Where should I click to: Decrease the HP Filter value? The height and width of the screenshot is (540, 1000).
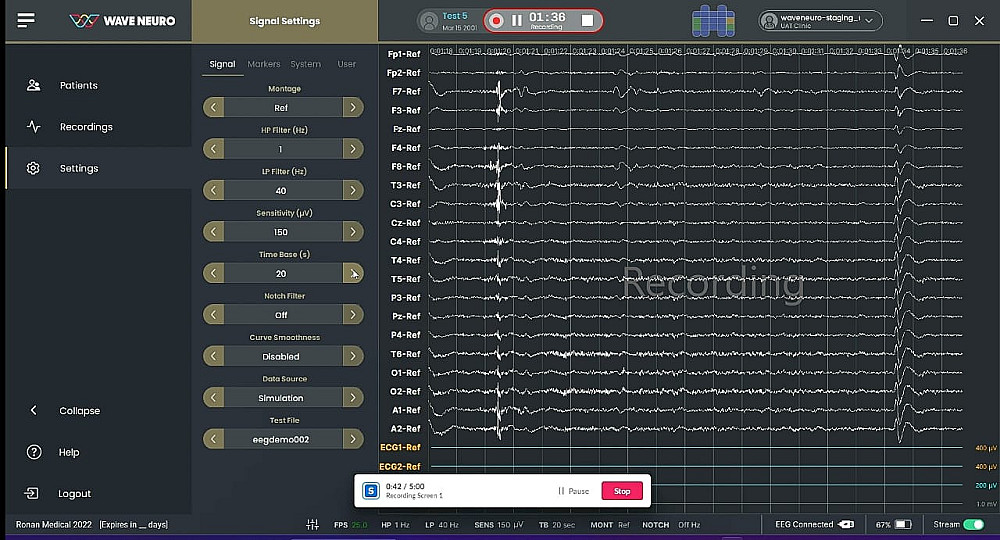(x=214, y=149)
